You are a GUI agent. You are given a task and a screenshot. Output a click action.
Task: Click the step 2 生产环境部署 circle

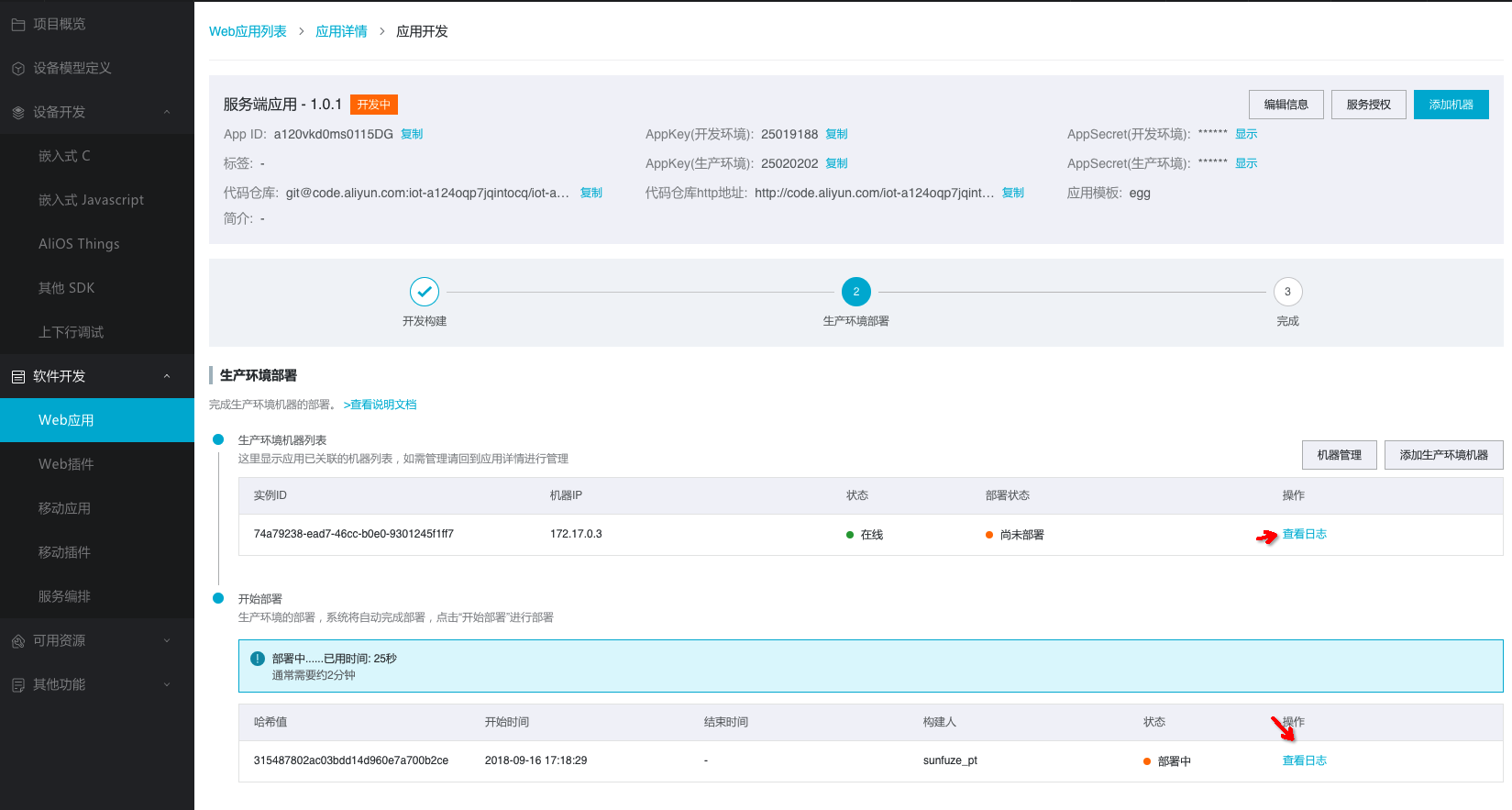click(x=856, y=292)
